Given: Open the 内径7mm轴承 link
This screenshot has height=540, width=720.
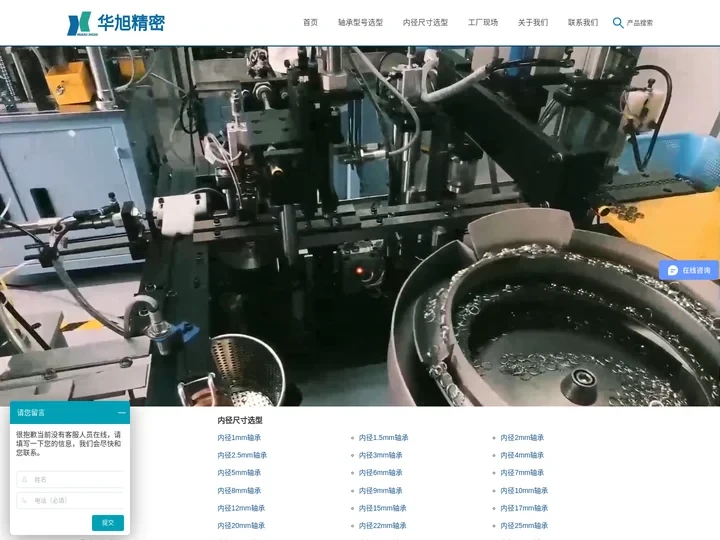Looking at the screenshot, I should pos(522,472).
